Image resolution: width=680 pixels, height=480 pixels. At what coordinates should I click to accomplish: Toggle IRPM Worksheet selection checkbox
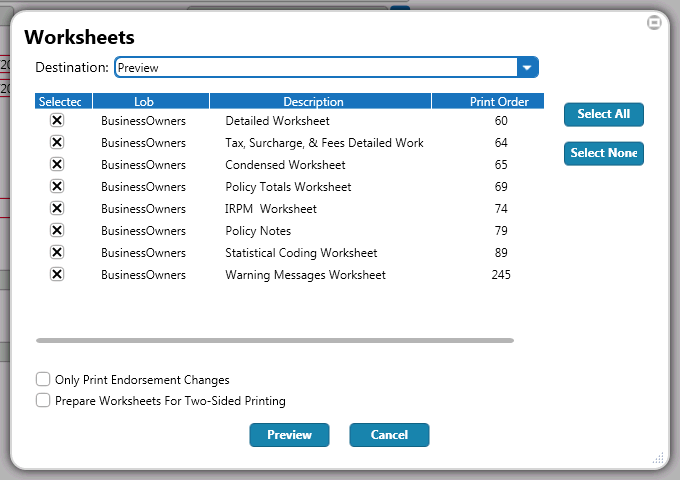coord(57,208)
